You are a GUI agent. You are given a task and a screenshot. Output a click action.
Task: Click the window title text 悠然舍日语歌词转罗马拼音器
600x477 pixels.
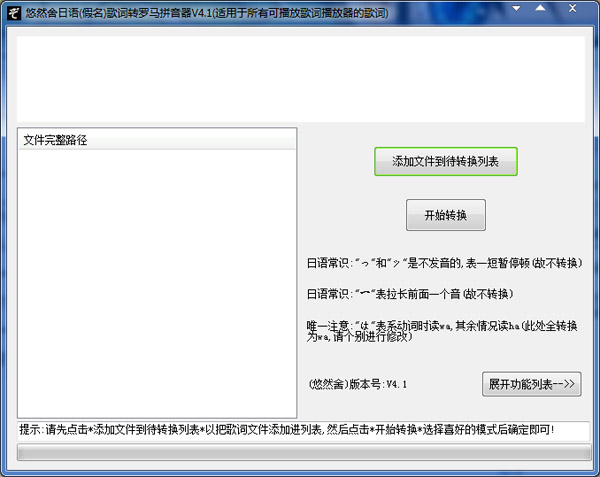tap(200, 13)
